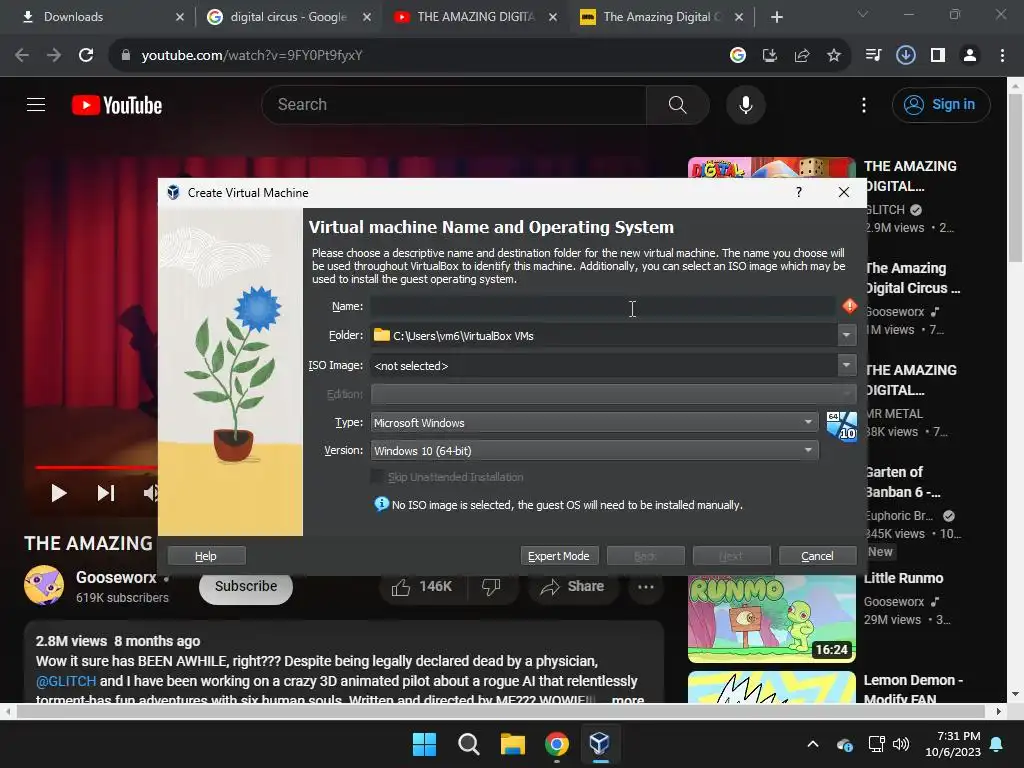Viewport: 1024px width, 768px height.
Task: Expand the ISO Image dropdown arrow
Action: 846,365
